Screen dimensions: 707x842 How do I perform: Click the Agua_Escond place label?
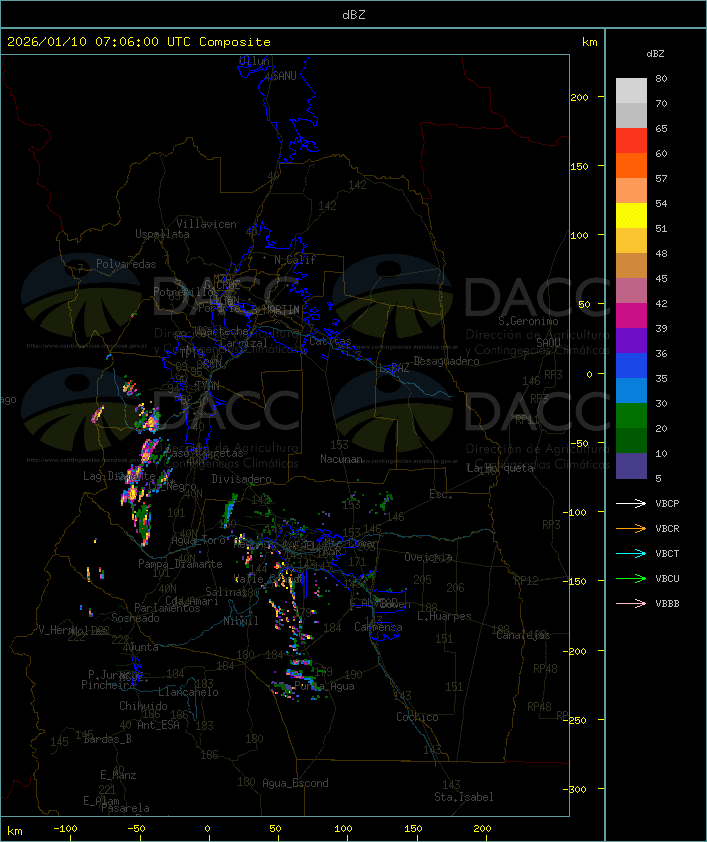pos(295,783)
